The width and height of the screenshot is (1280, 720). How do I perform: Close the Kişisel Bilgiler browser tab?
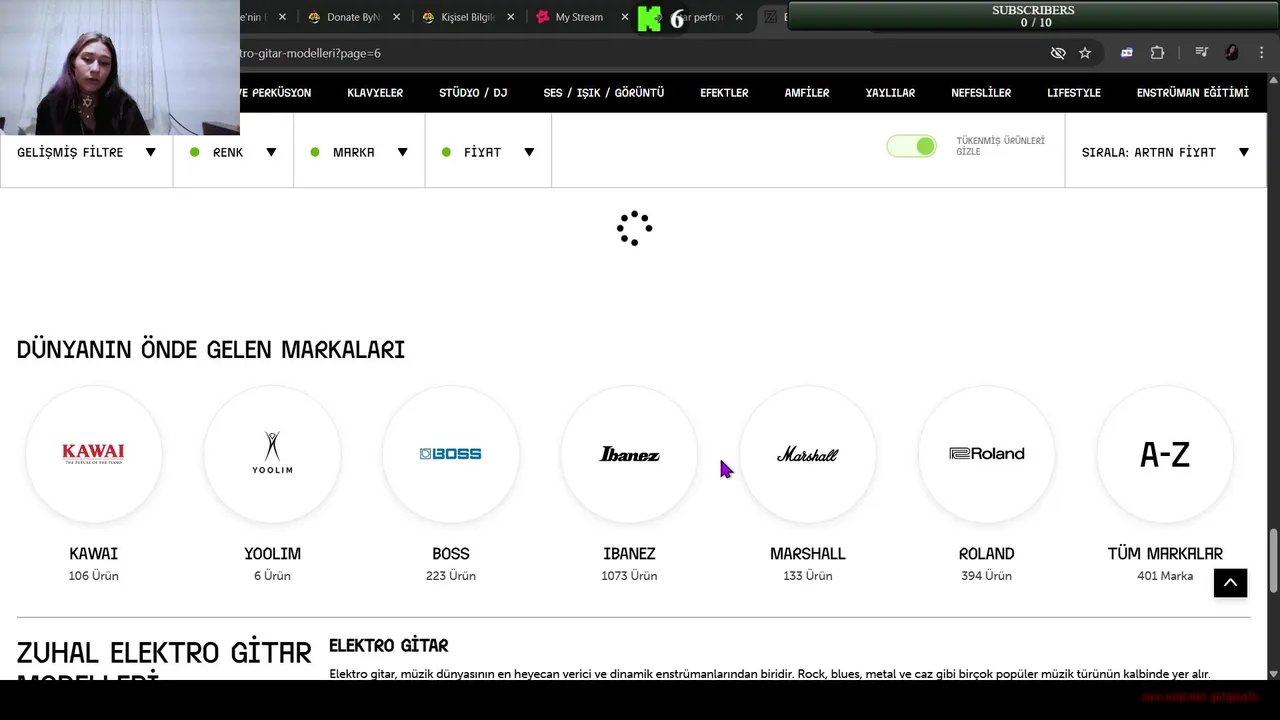511,17
